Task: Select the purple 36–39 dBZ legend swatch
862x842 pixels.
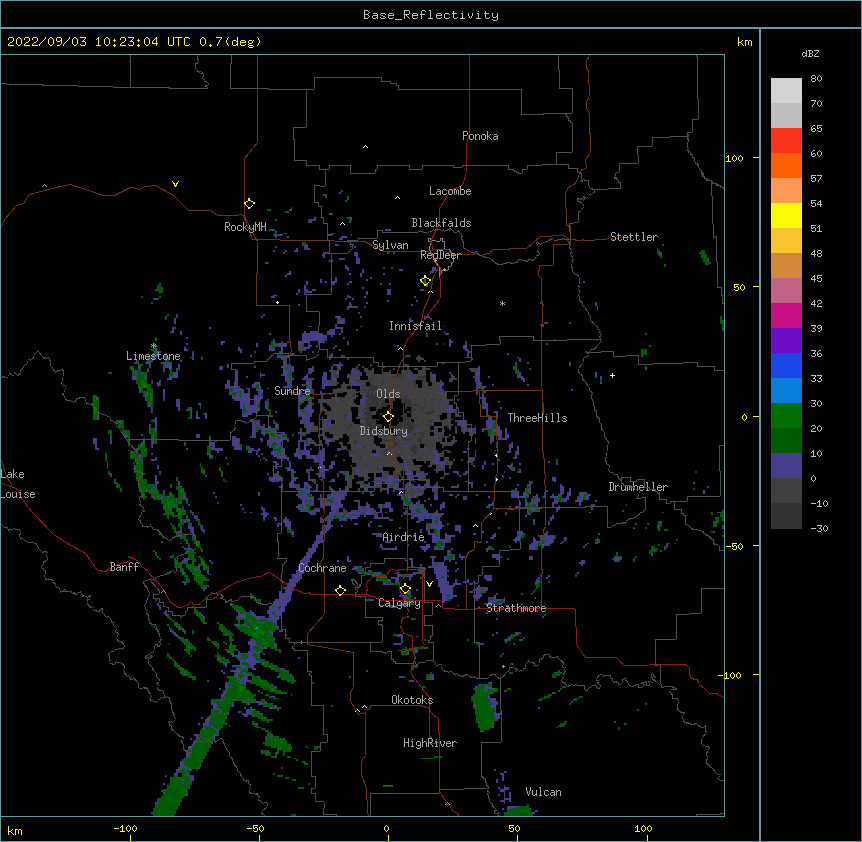Action: [786, 341]
